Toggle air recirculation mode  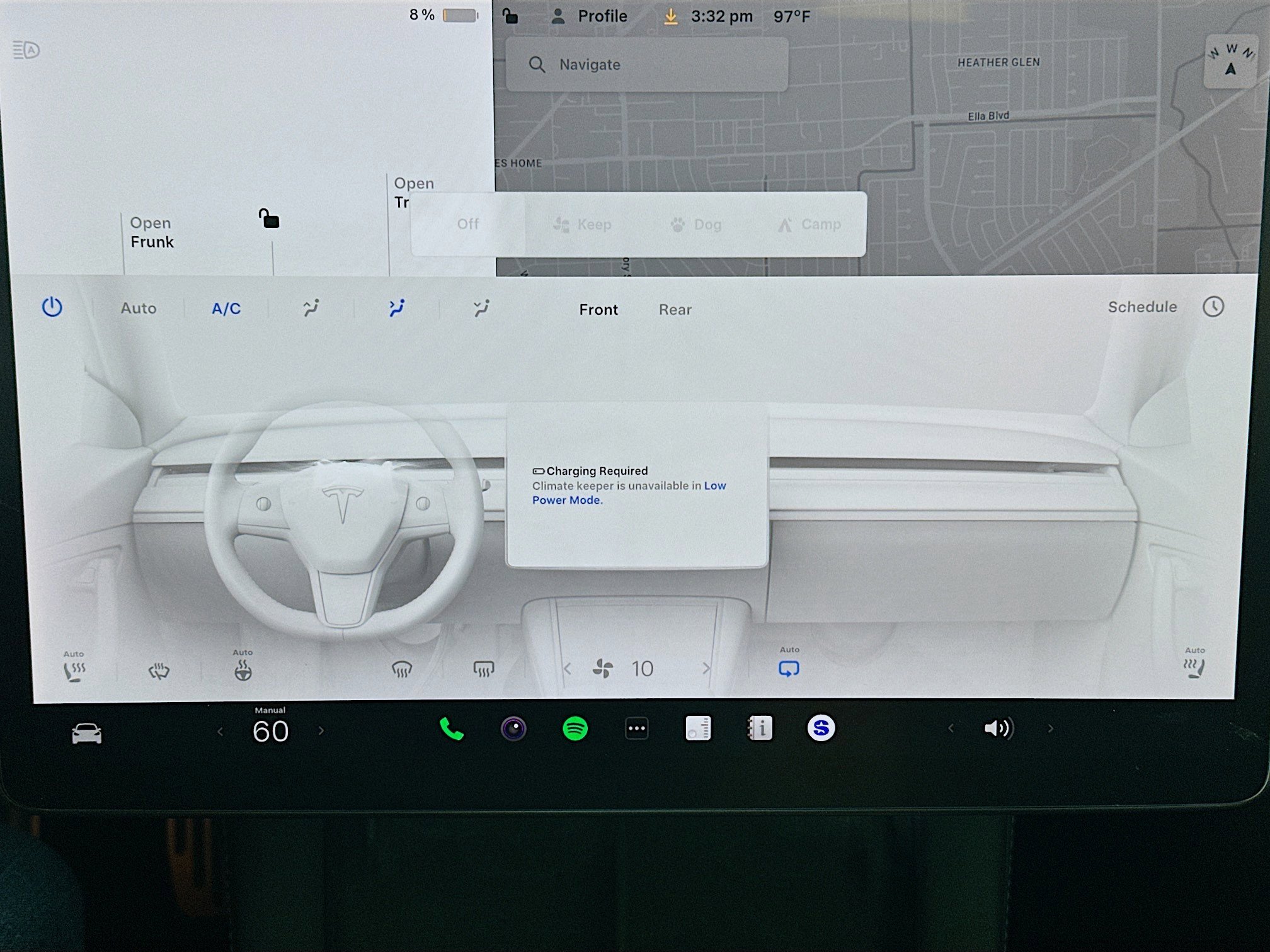coord(789,668)
